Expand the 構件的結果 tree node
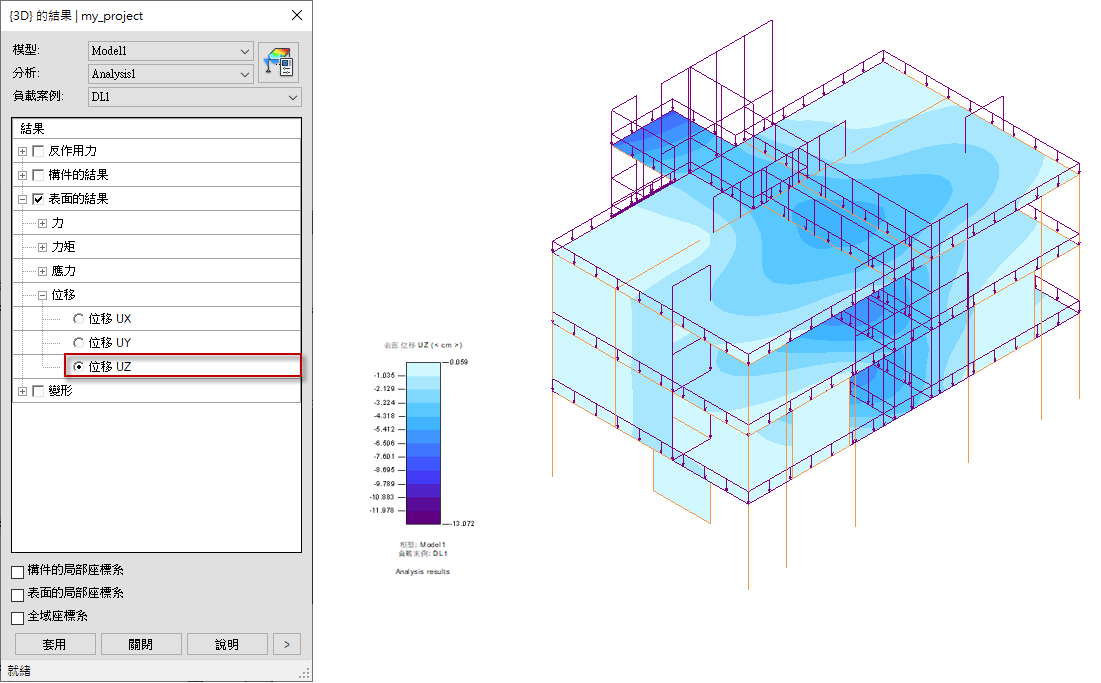This screenshot has width=1101, height=683. (x=22, y=175)
